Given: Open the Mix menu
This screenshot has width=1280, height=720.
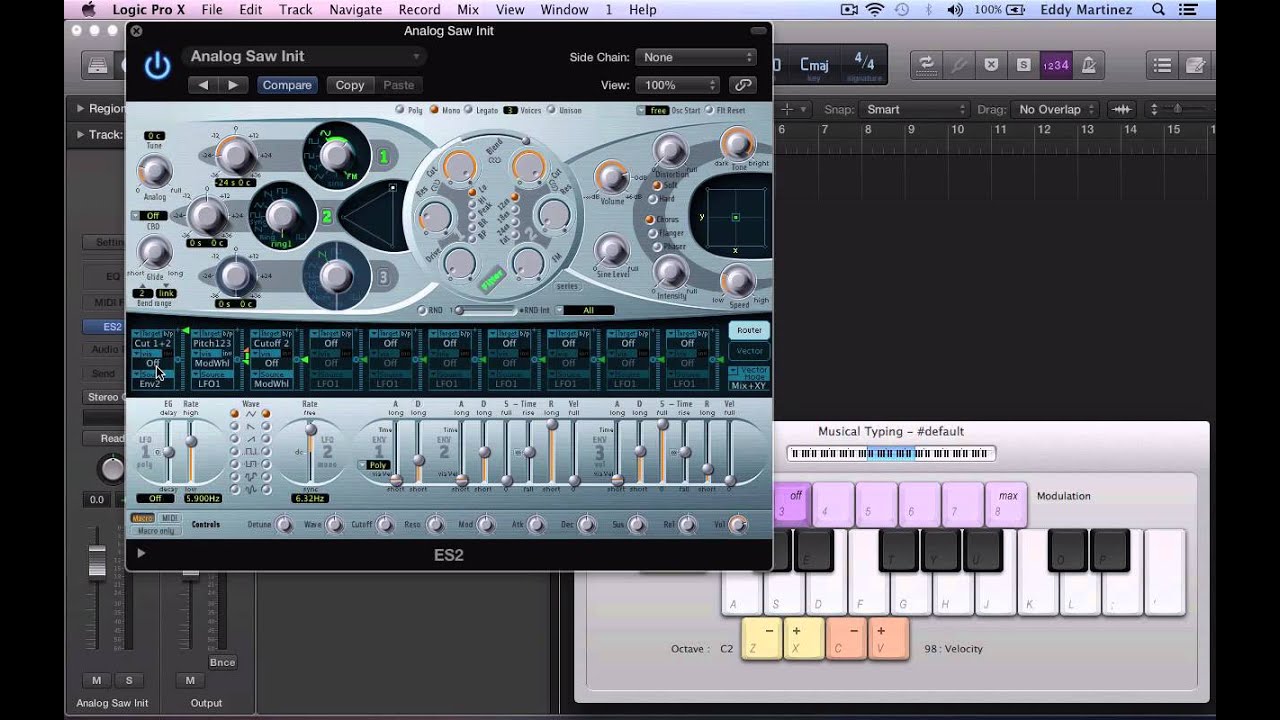Looking at the screenshot, I should [x=468, y=10].
